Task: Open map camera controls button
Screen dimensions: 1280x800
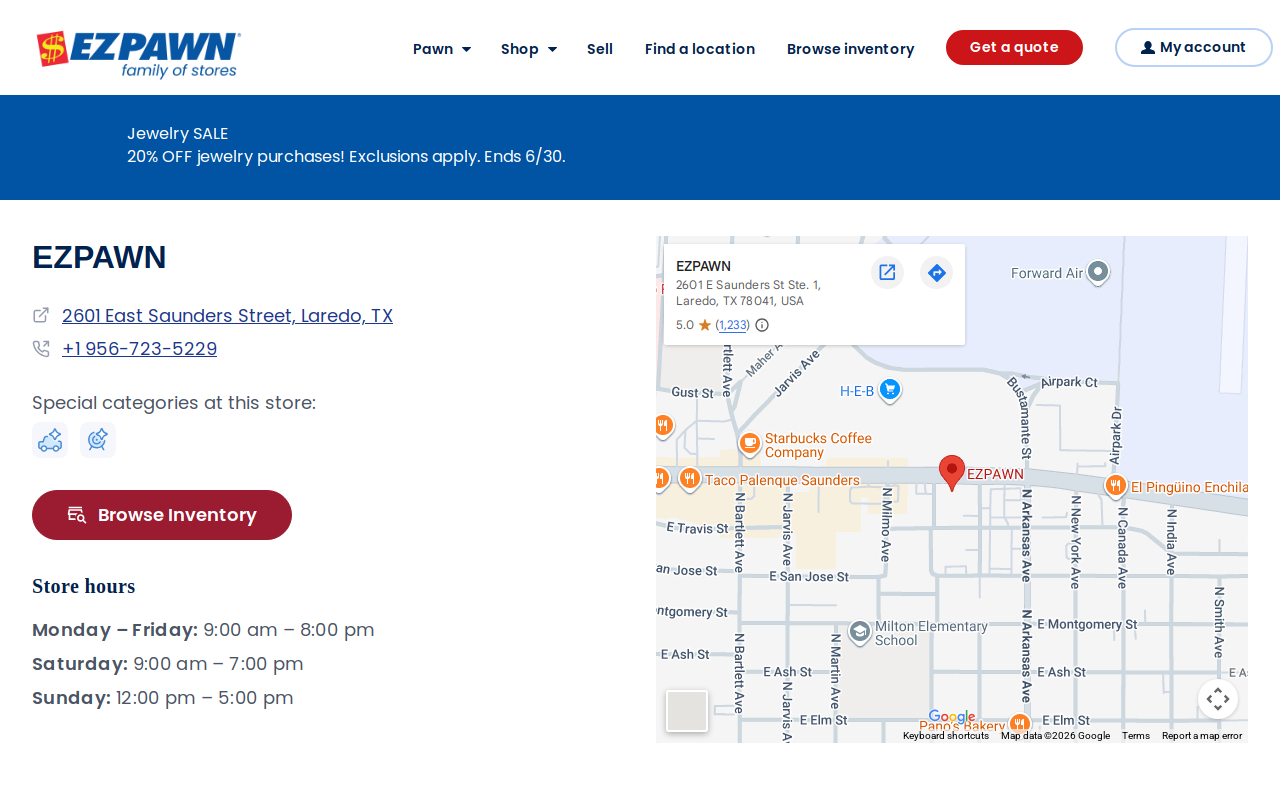Action: click(x=1218, y=699)
